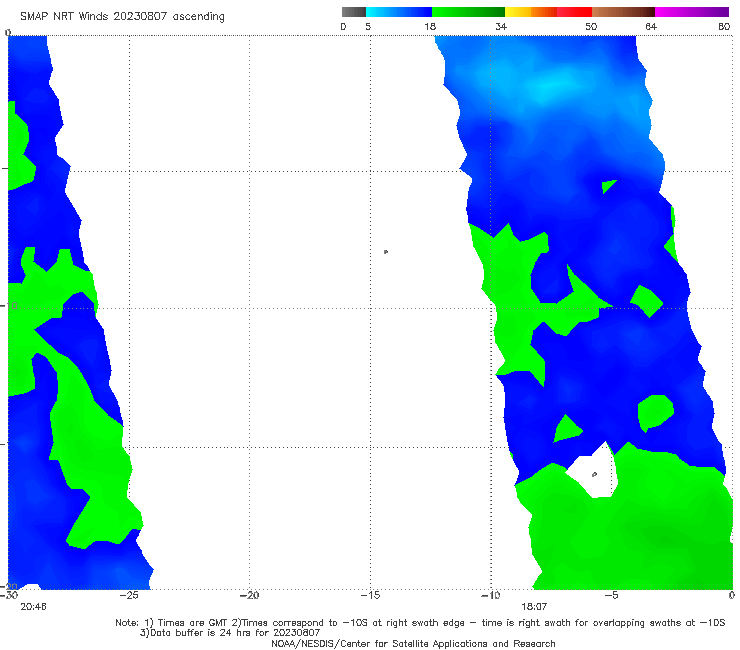Click the title 'SMAP NRT Winds 20230807 ascending'
The height and width of the screenshot is (650, 740).
(x=122, y=16)
